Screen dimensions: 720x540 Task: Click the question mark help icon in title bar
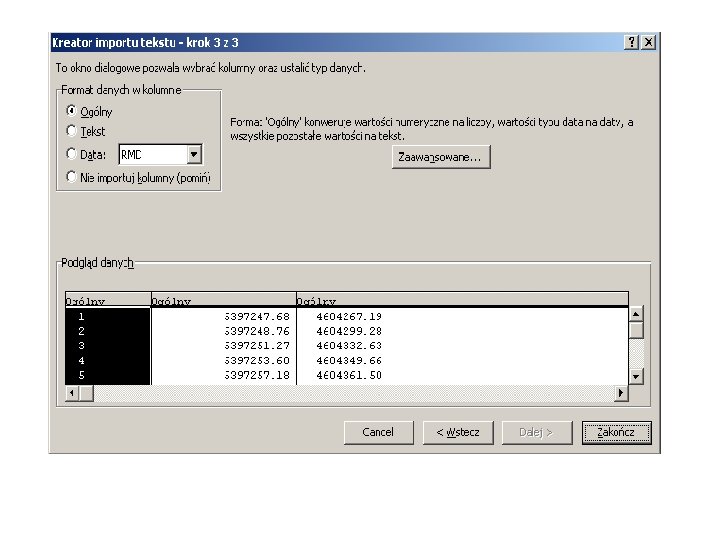click(x=631, y=42)
